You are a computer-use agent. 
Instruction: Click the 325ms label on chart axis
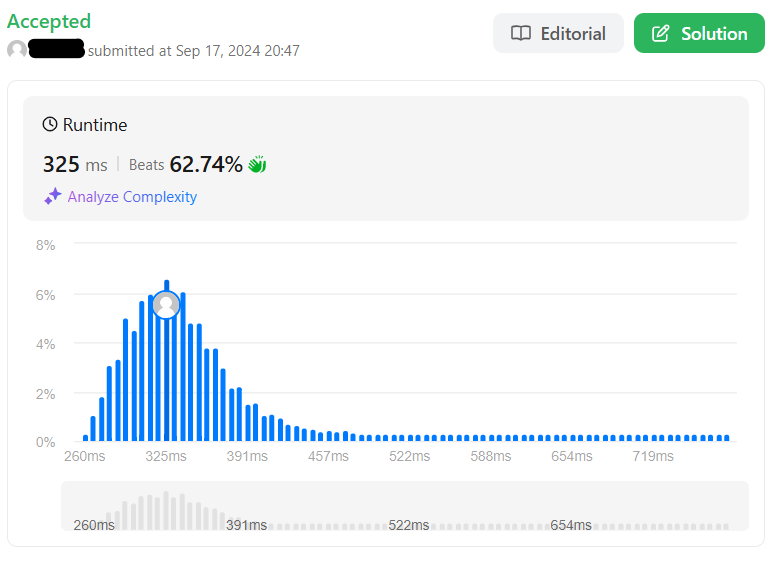point(166,456)
